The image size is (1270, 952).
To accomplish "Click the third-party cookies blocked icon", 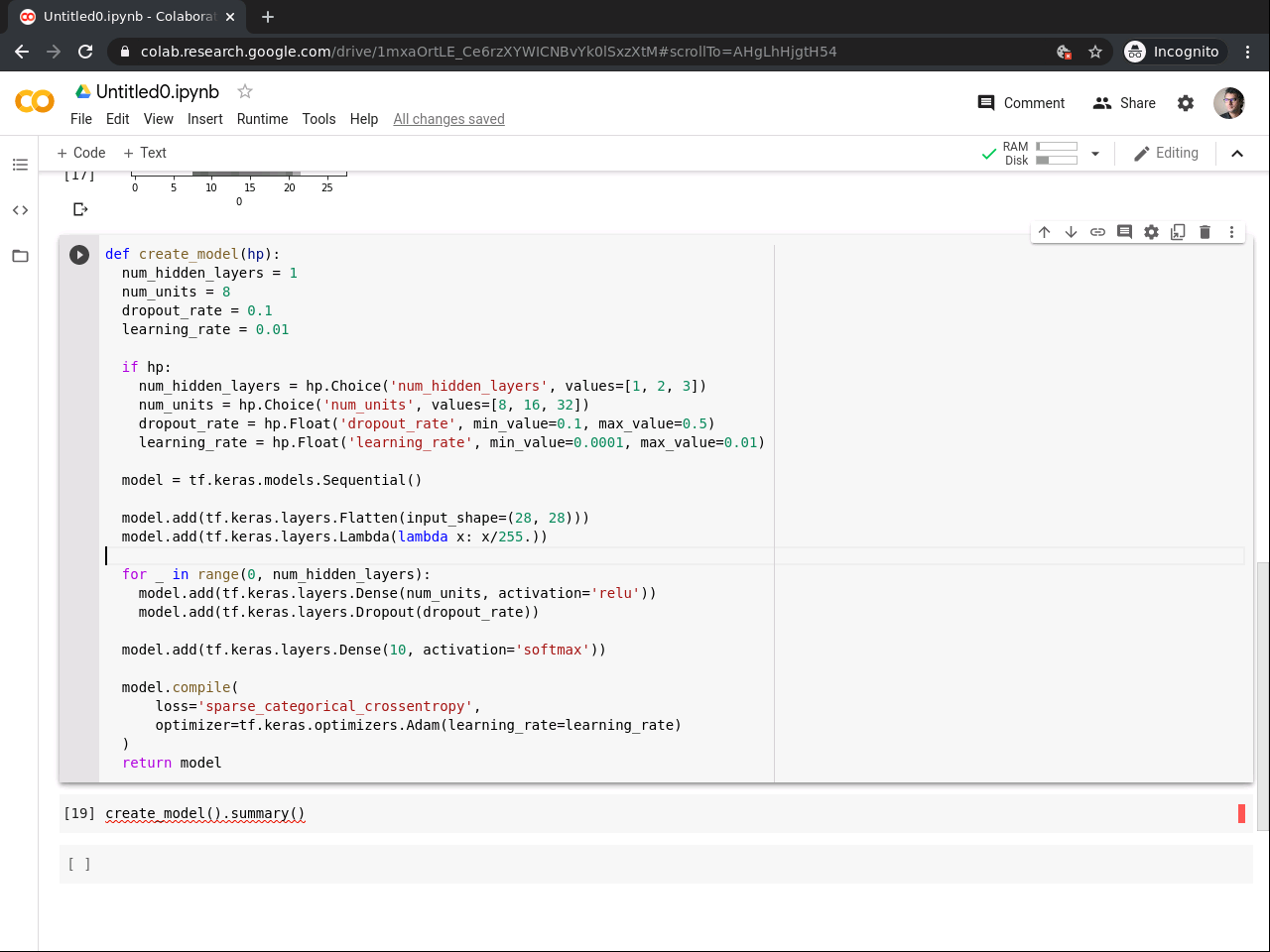I will coord(1064,52).
